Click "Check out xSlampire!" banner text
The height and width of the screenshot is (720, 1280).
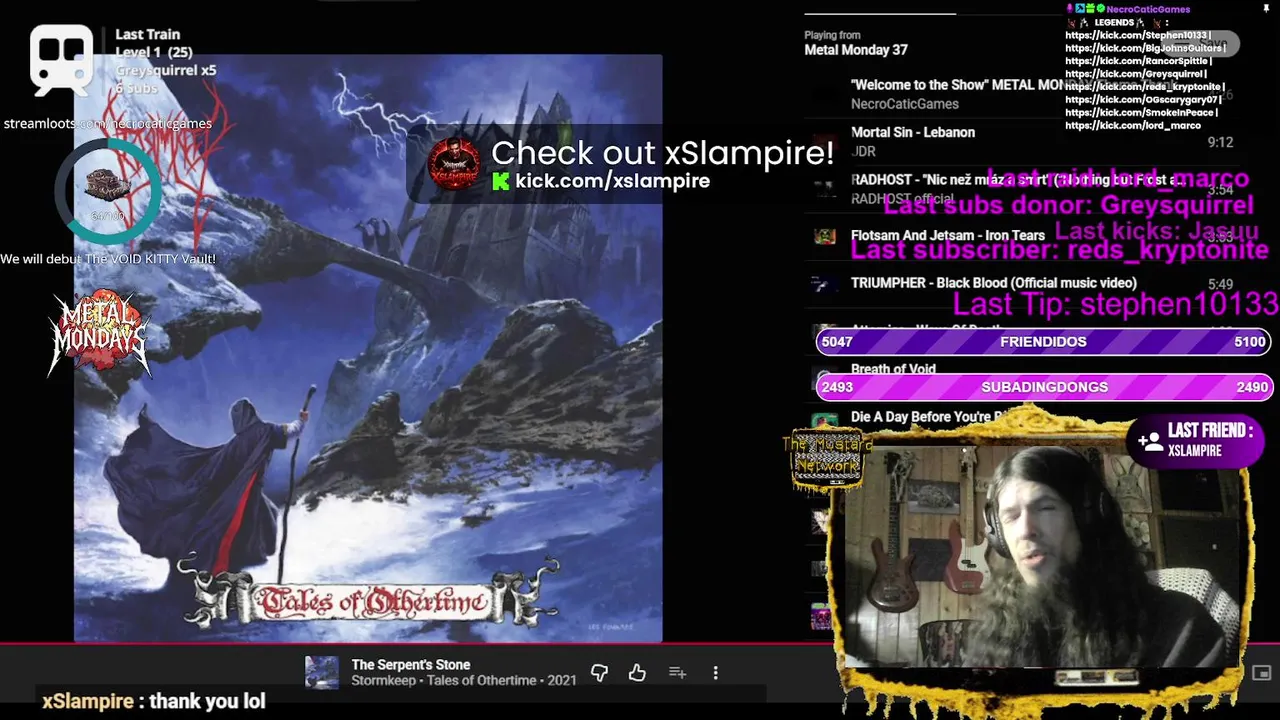coord(662,153)
